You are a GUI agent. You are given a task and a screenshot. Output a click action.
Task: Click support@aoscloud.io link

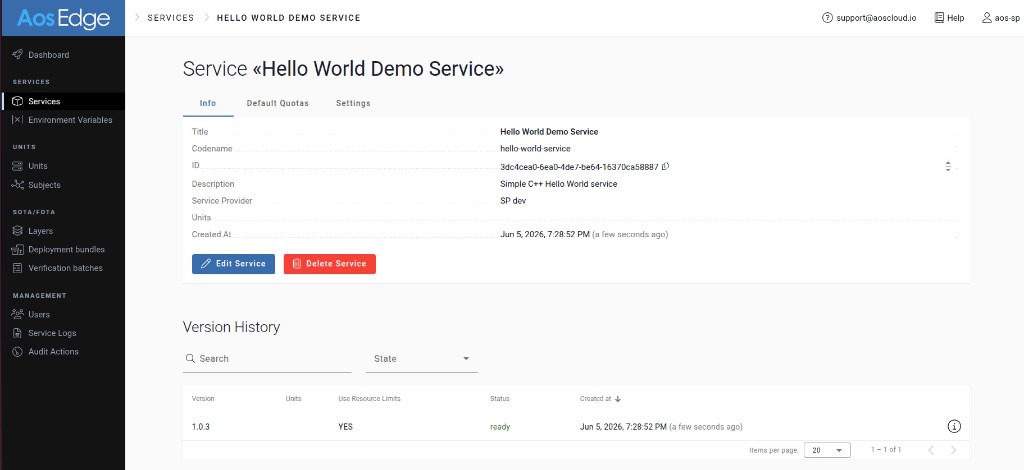pos(876,18)
